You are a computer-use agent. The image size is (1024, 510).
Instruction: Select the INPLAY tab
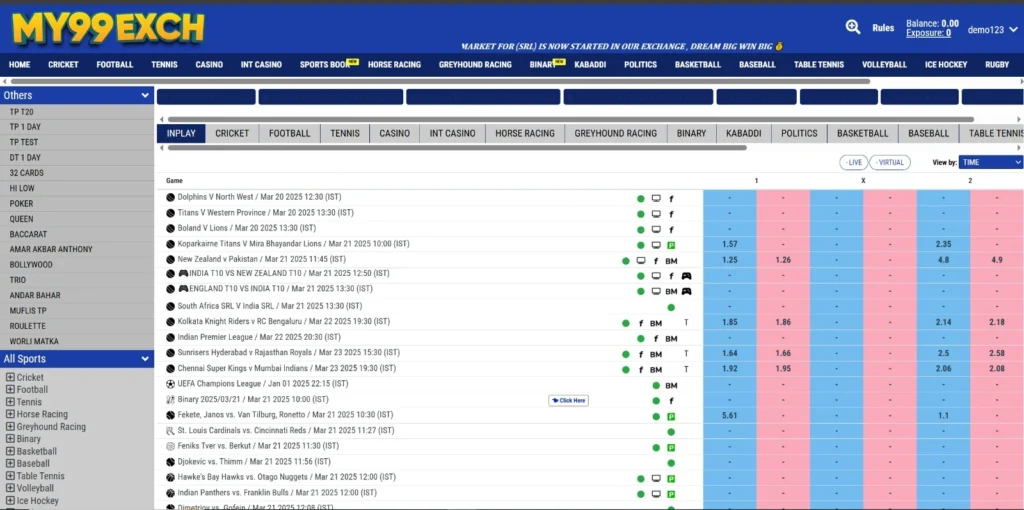pyautogui.click(x=181, y=133)
